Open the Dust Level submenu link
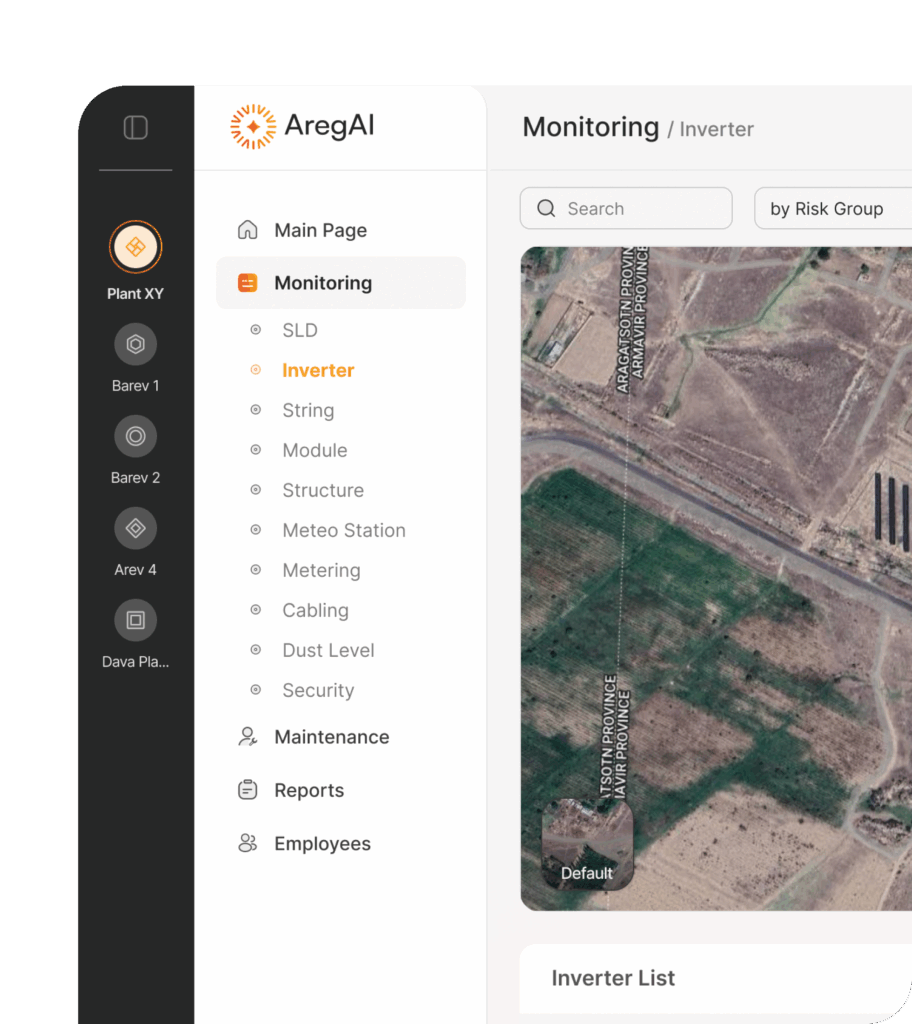Image resolution: width=912 pixels, height=1024 pixels. 328,650
